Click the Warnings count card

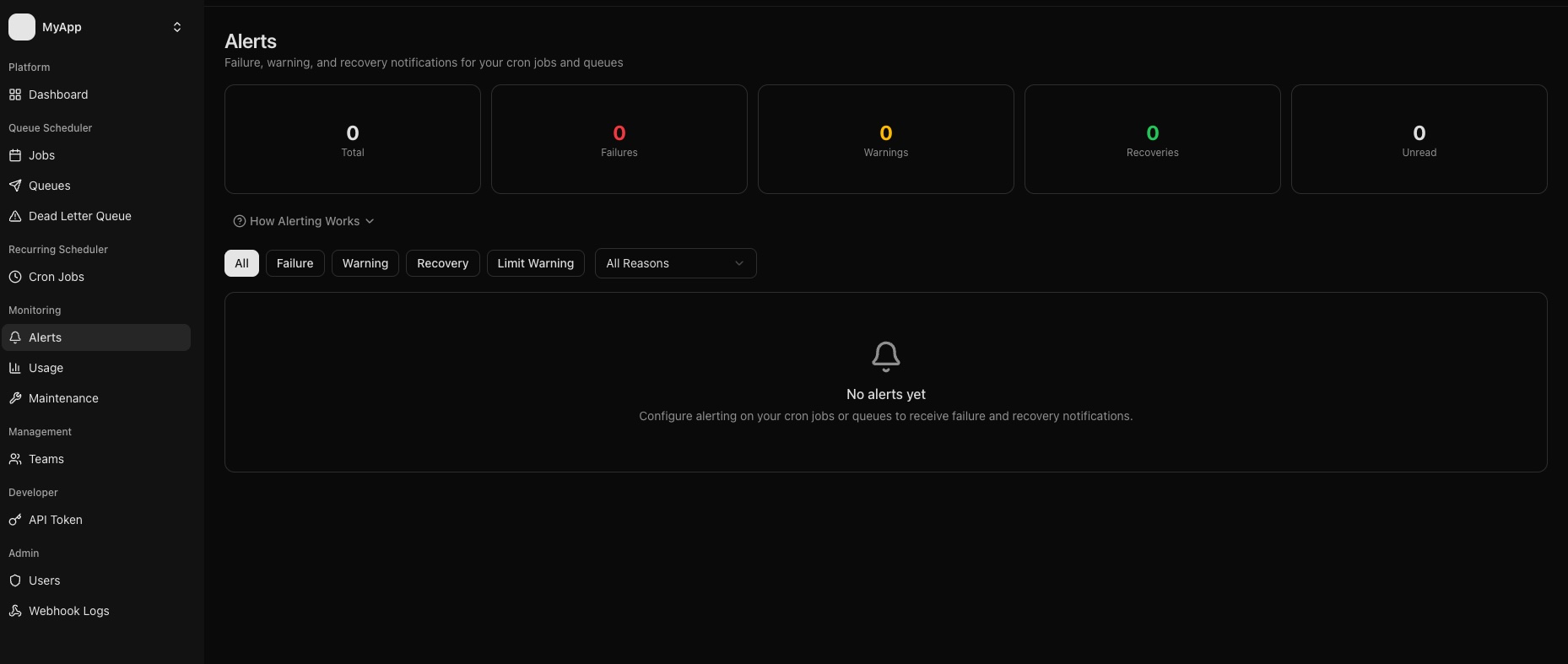tap(886, 139)
